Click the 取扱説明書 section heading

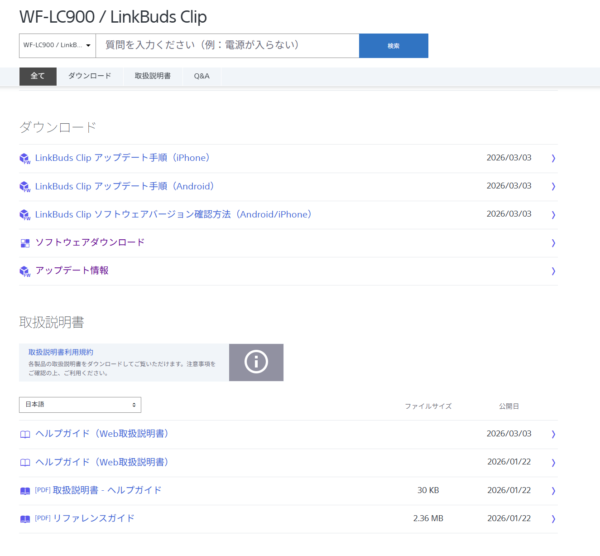52,322
